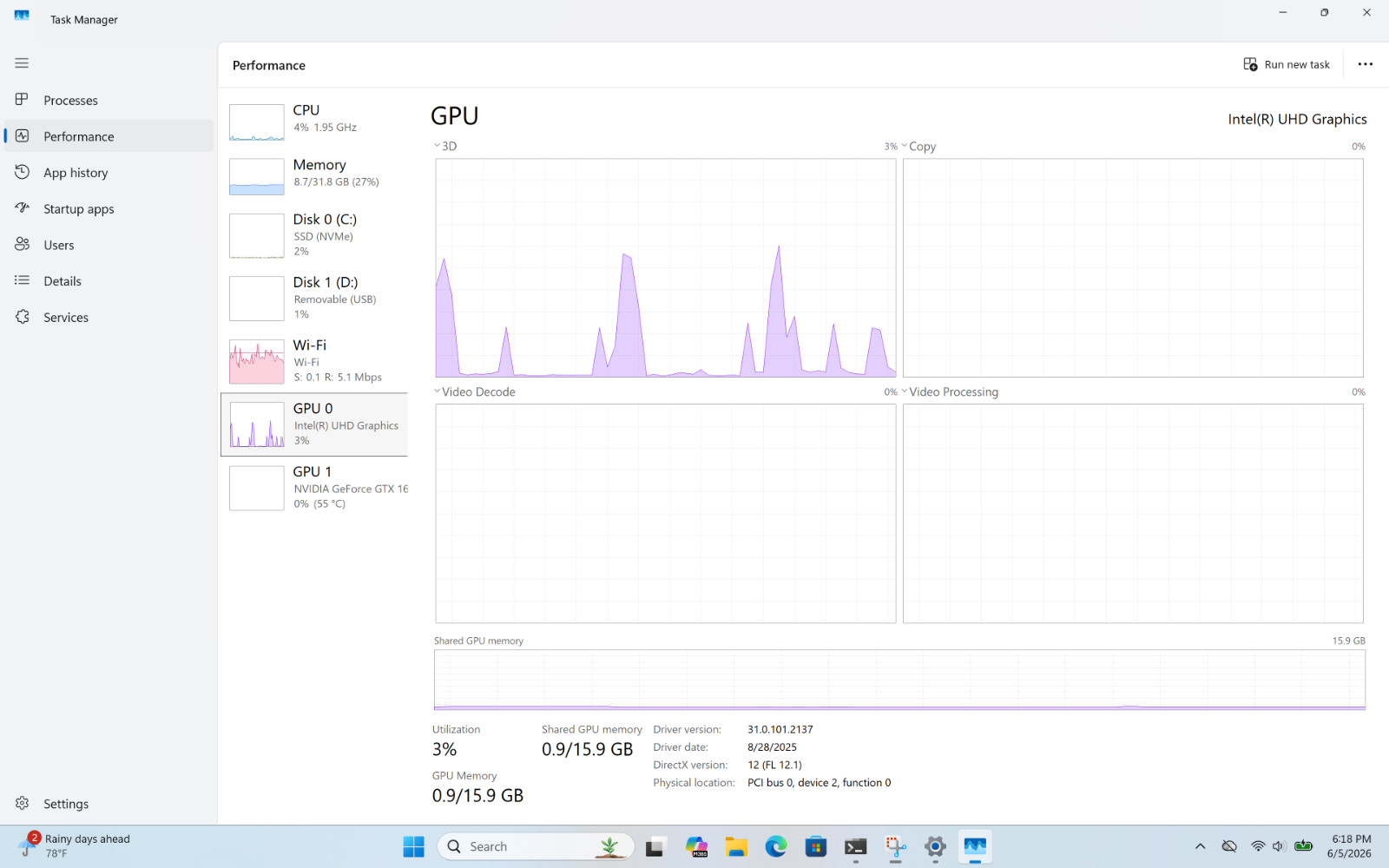Expand the 3D engine graph dropdown
1389x868 pixels.
(x=445, y=146)
